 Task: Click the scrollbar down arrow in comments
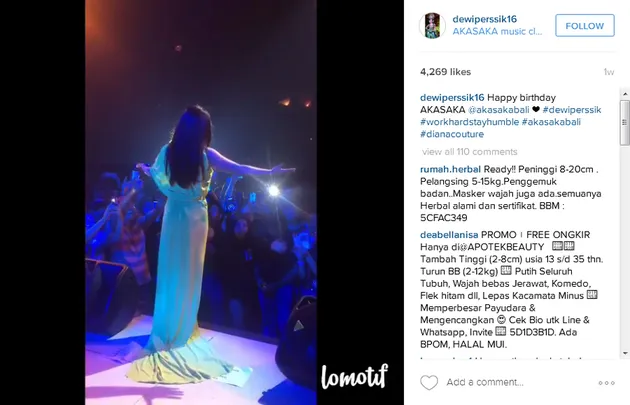(625, 353)
